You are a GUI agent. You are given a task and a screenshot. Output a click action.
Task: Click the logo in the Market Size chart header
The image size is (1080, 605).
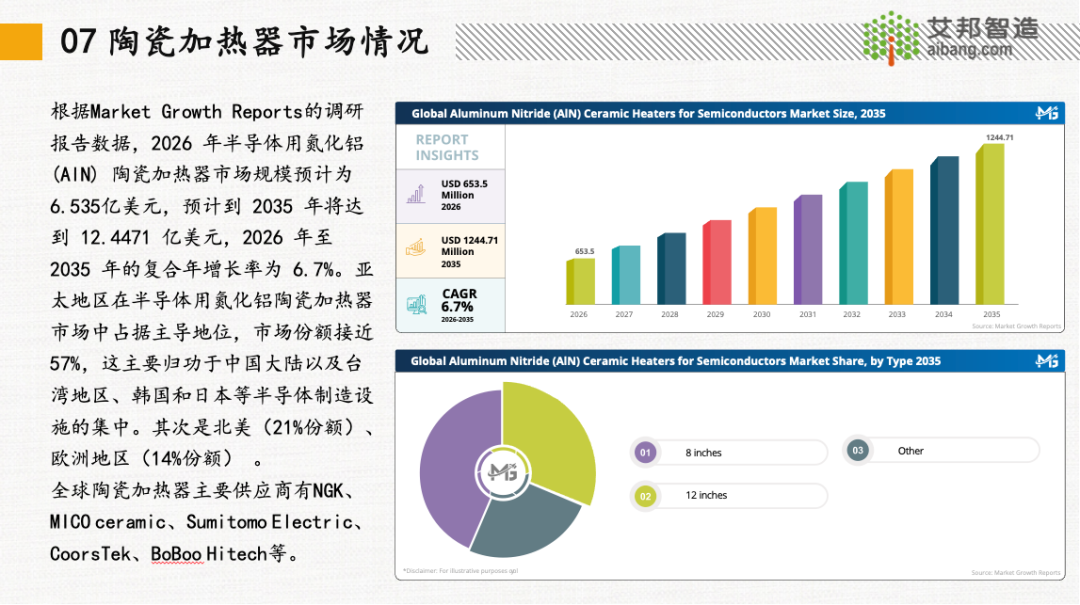pyautogui.click(x=1047, y=113)
